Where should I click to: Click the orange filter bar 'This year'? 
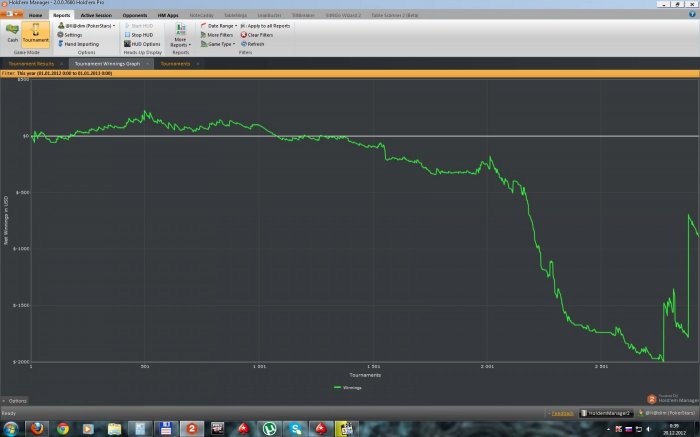[x=350, y=73]
